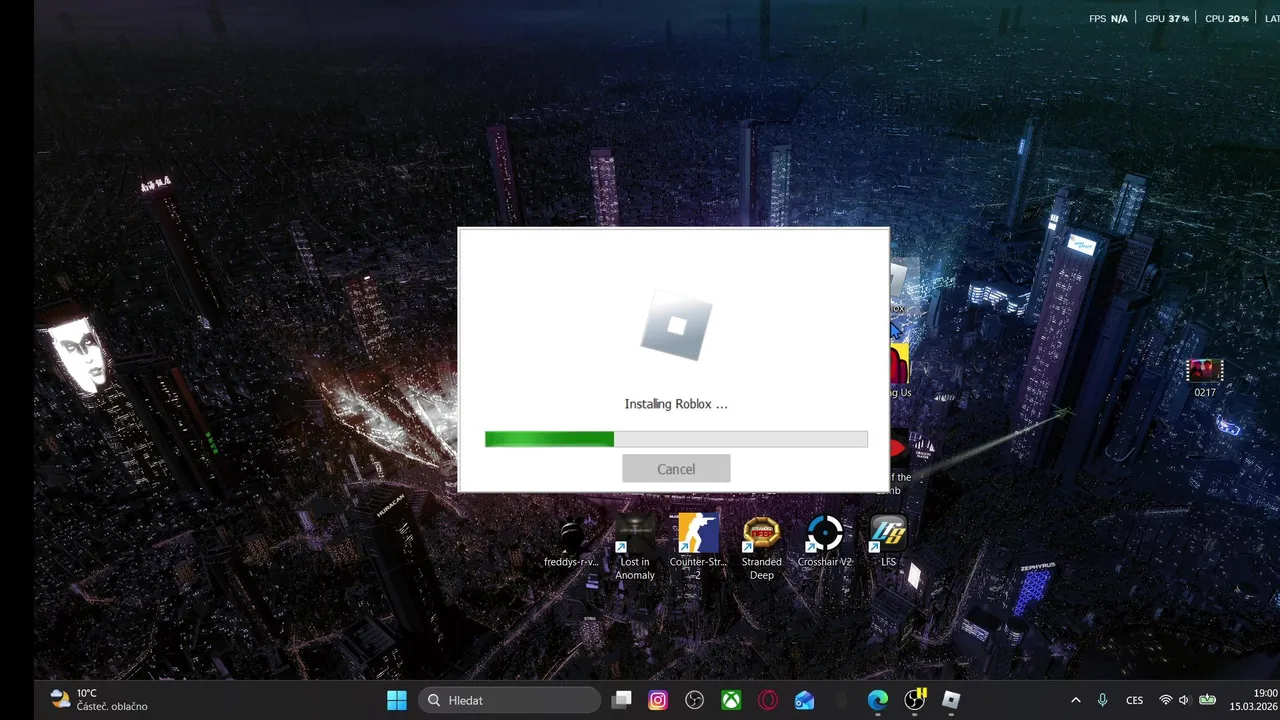Open the weather widget showing 10°C
This screenshot has height=720, width=1280.
point(99,700)
